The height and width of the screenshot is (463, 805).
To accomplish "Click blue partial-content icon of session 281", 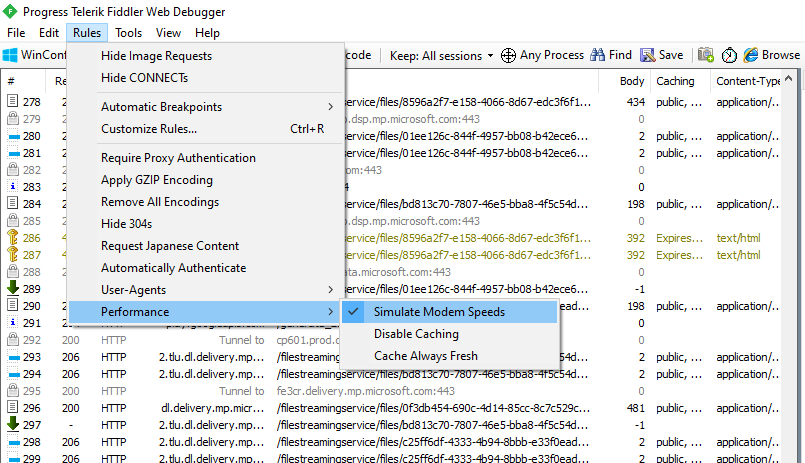I will tap(13, 153).
